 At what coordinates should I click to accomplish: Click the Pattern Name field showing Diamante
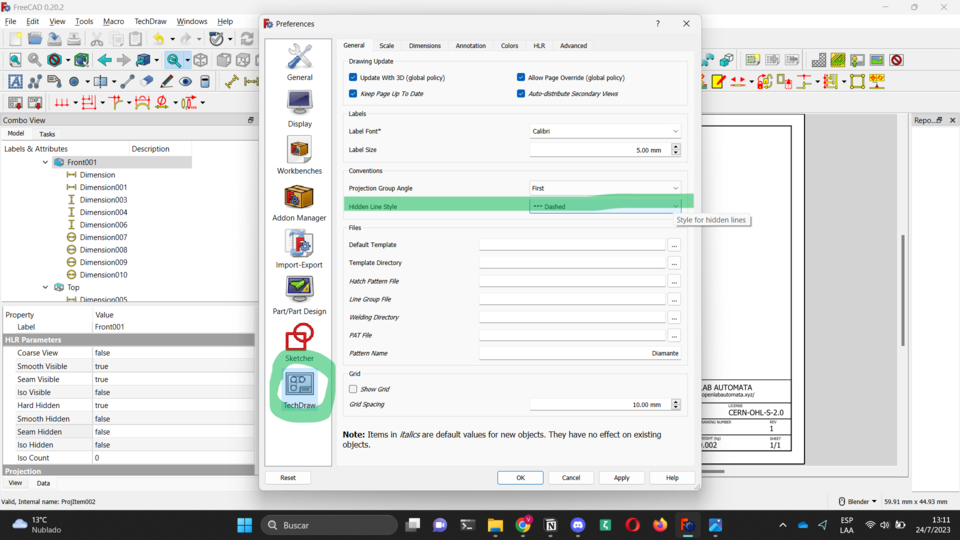pyautogui.click(x=580, y=353)
